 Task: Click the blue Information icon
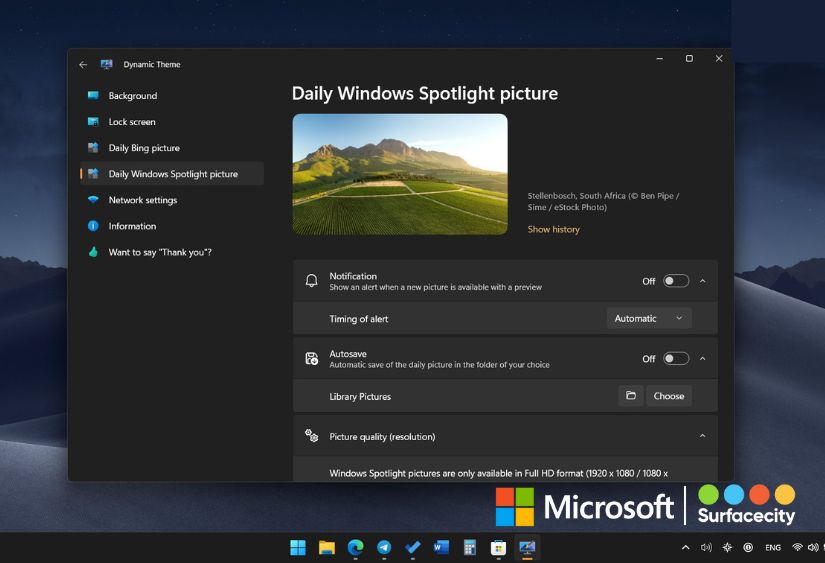coord(93,226)
